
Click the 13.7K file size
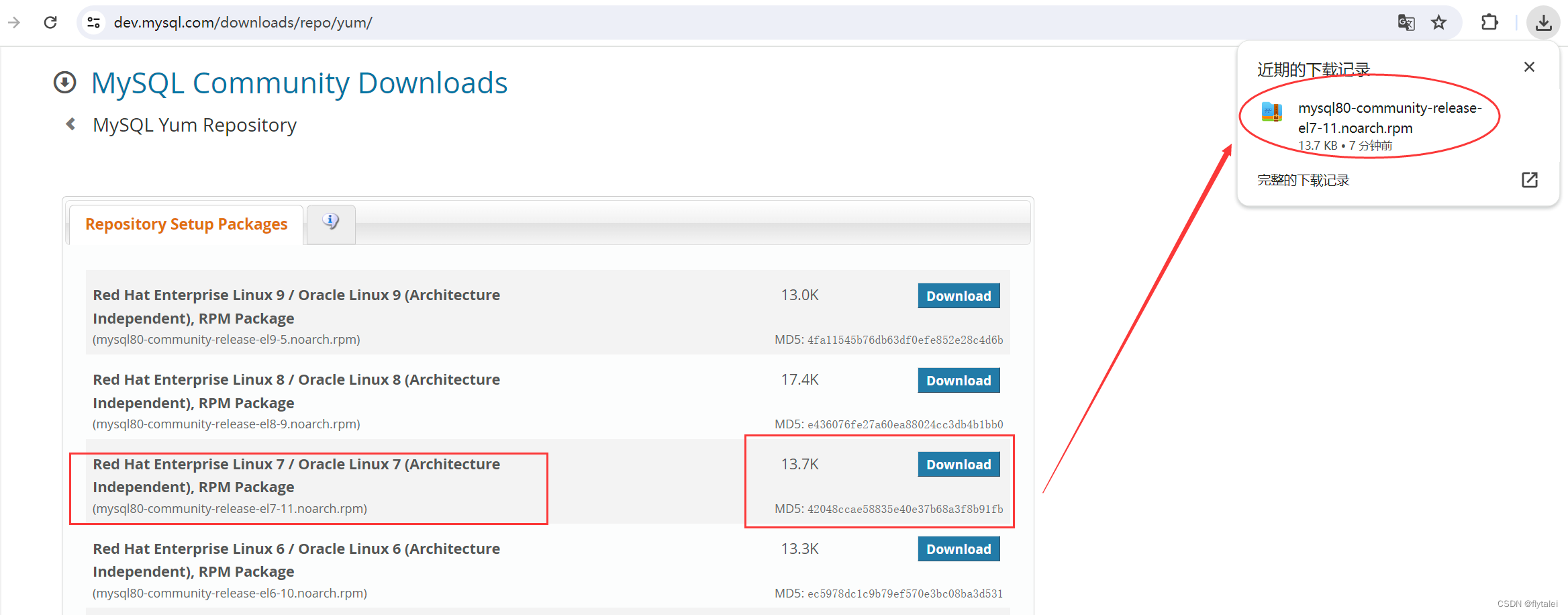[x=799, y=465]
